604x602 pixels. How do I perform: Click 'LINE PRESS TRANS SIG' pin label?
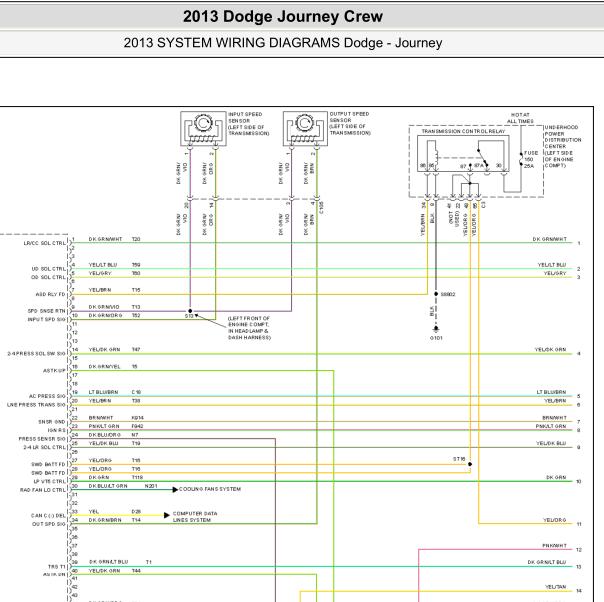pyautogui.click(x=36, y=405)
